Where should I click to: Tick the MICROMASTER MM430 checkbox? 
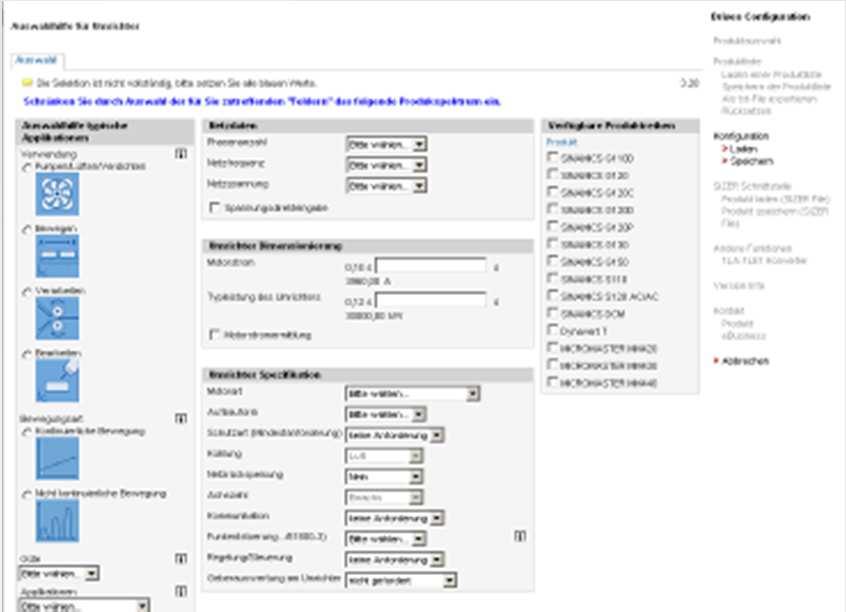[552, 364]
